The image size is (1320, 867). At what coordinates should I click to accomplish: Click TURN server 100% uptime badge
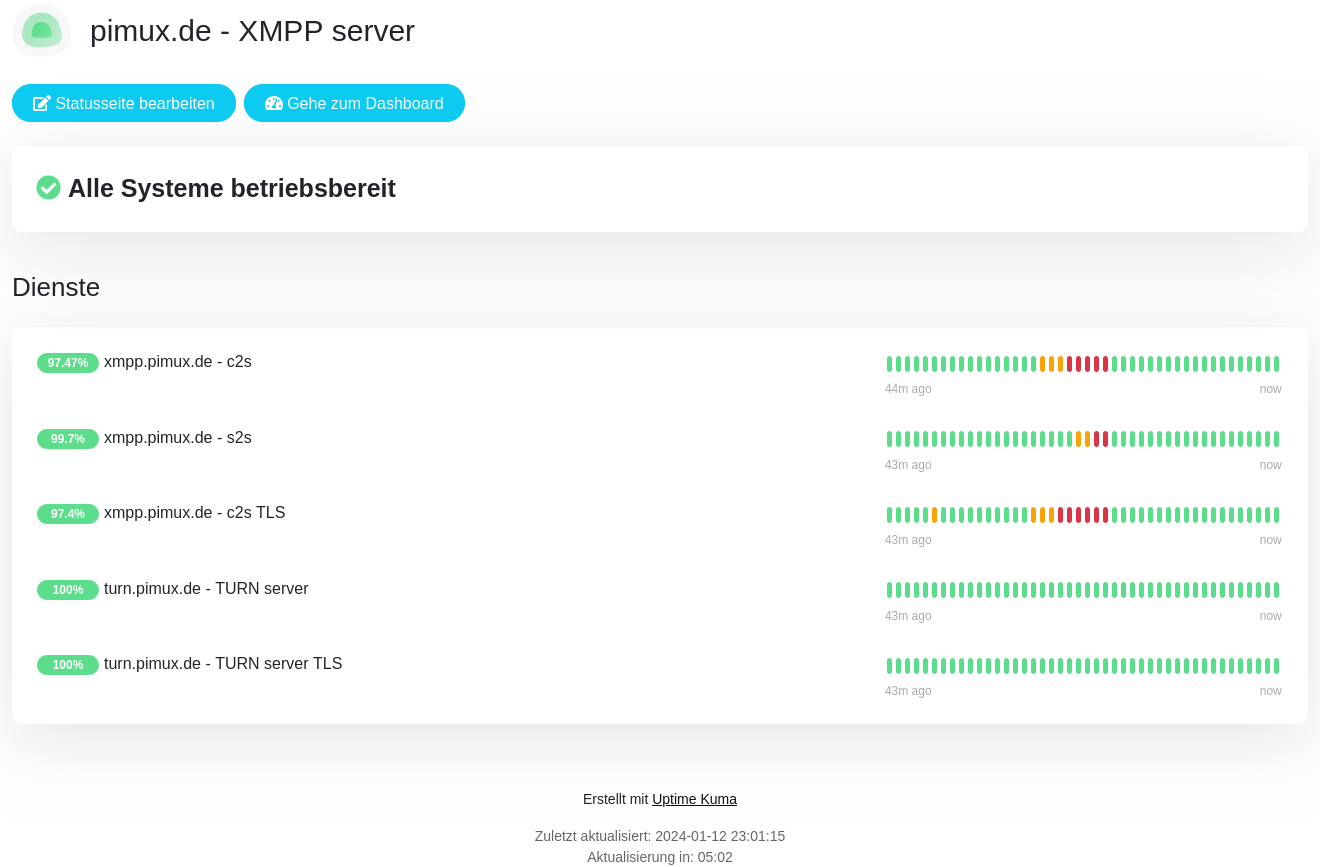coord(68,590)
